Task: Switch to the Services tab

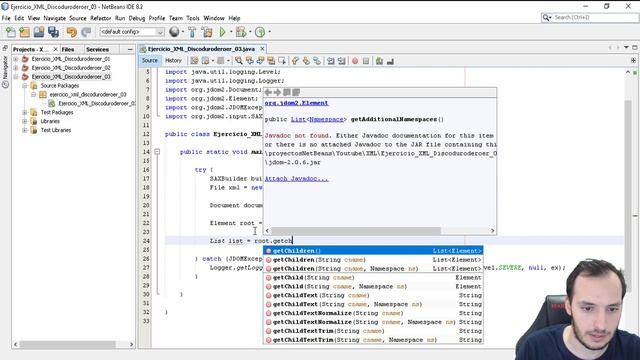Action: tap(97, 49)
